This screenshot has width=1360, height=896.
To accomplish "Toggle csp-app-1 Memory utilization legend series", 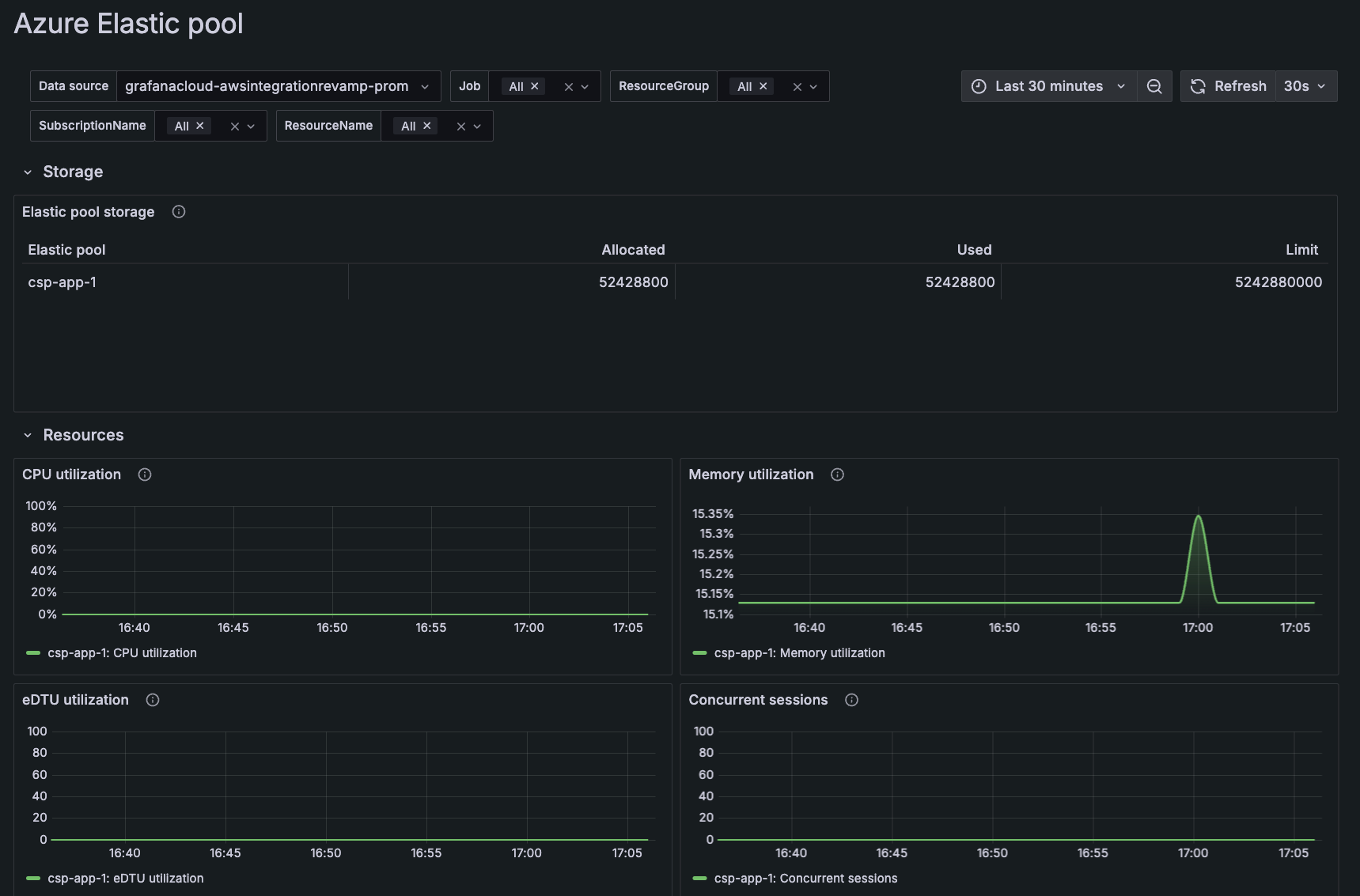I will pyautogui.click(x=799, y=653).
